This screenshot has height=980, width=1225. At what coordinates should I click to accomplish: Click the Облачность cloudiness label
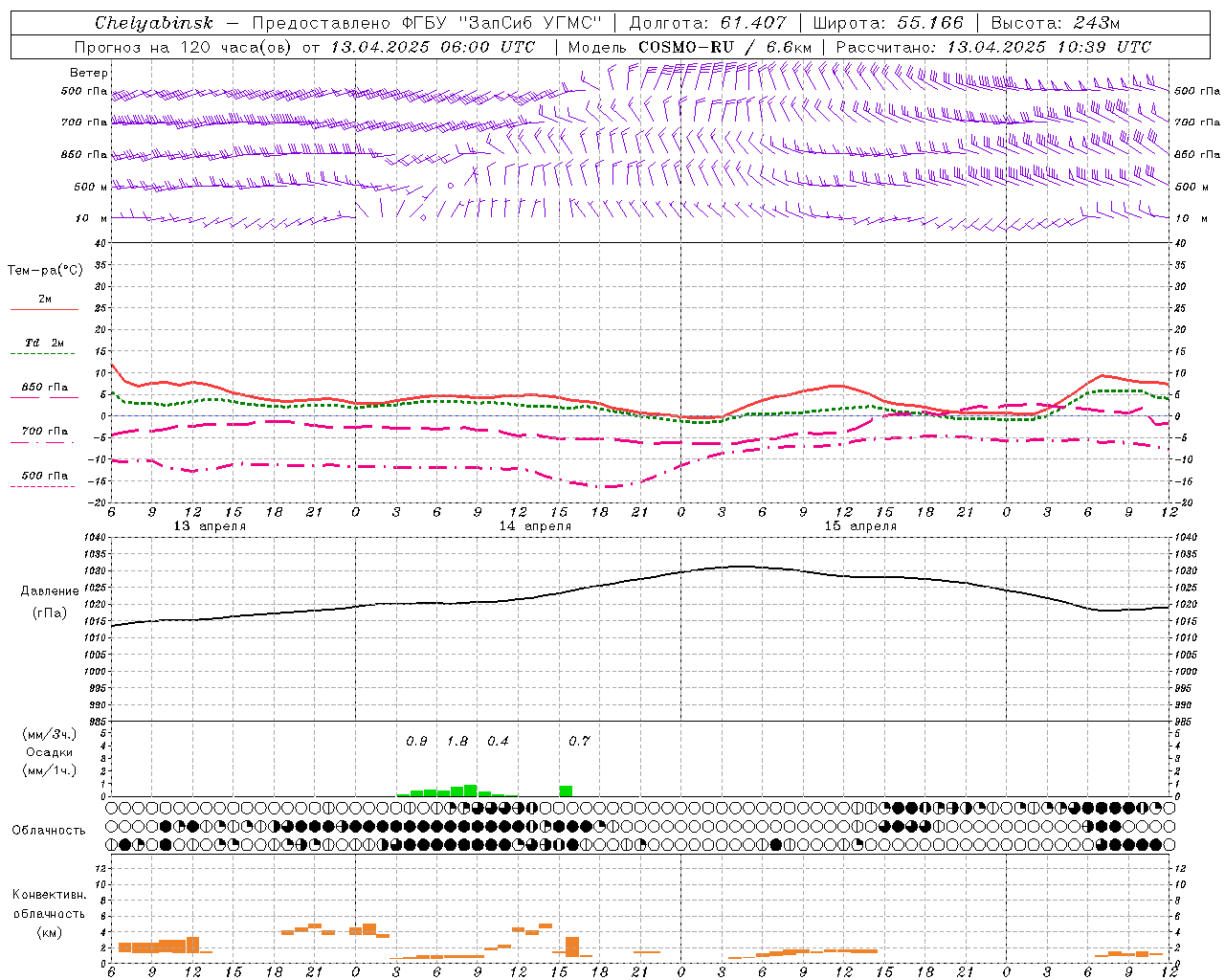pos(49,830)
